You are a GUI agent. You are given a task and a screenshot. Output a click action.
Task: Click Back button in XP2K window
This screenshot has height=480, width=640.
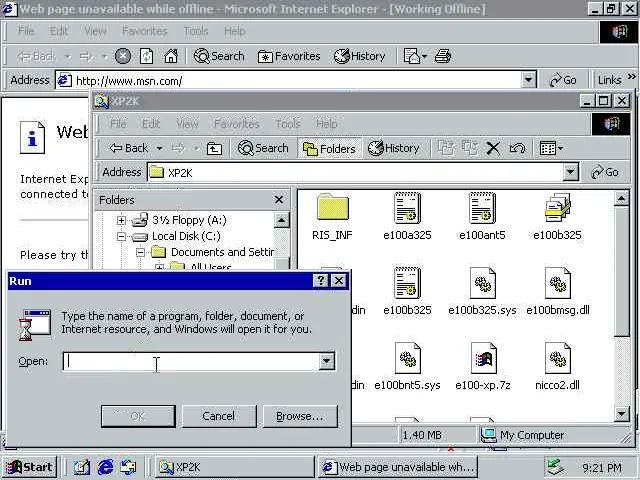[129, 148]
